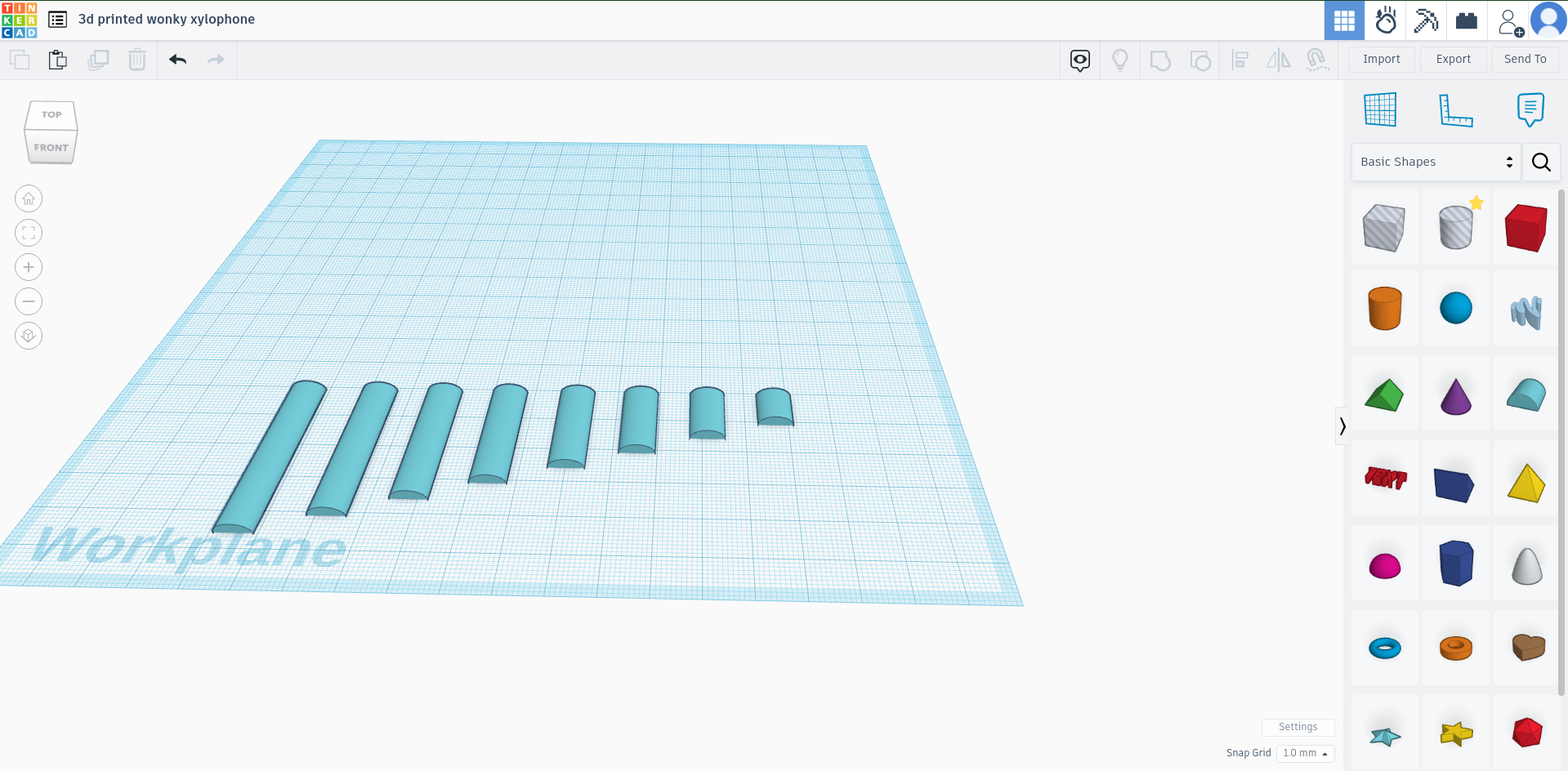The width and height of the screenshot is (1568, 771).
Task: Open the Align tool
Action: click(1240, 60)
